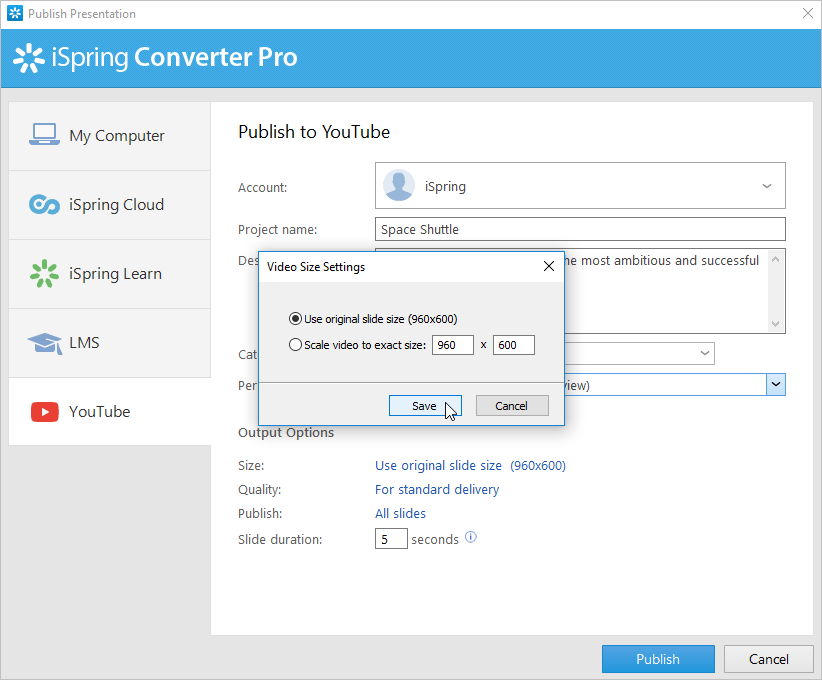This screenshot has width=822, height=680.
Task: Click the LMS graduation cap icon
Action: coord(45,343)
